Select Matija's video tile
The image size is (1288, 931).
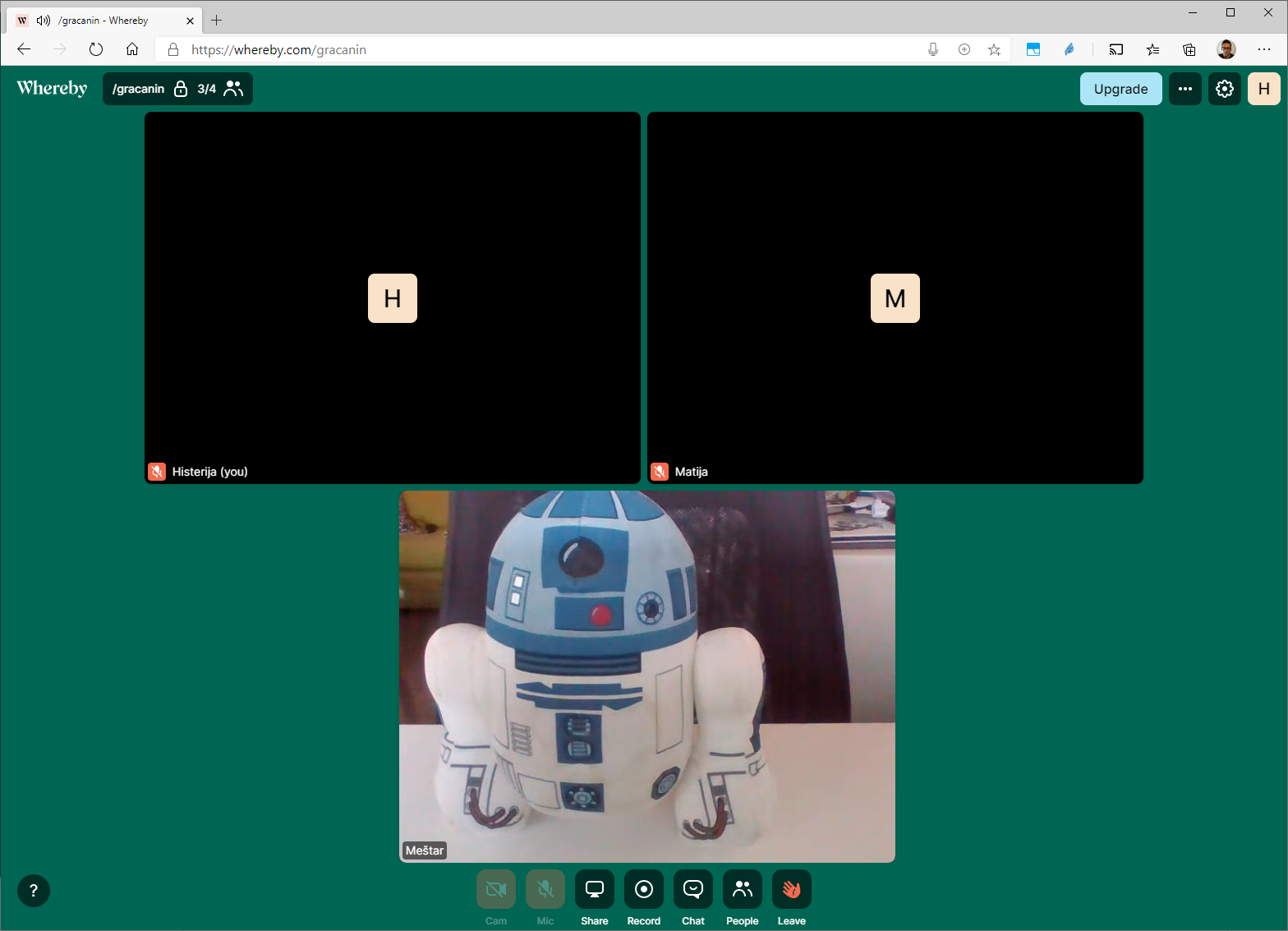[895, 297]
